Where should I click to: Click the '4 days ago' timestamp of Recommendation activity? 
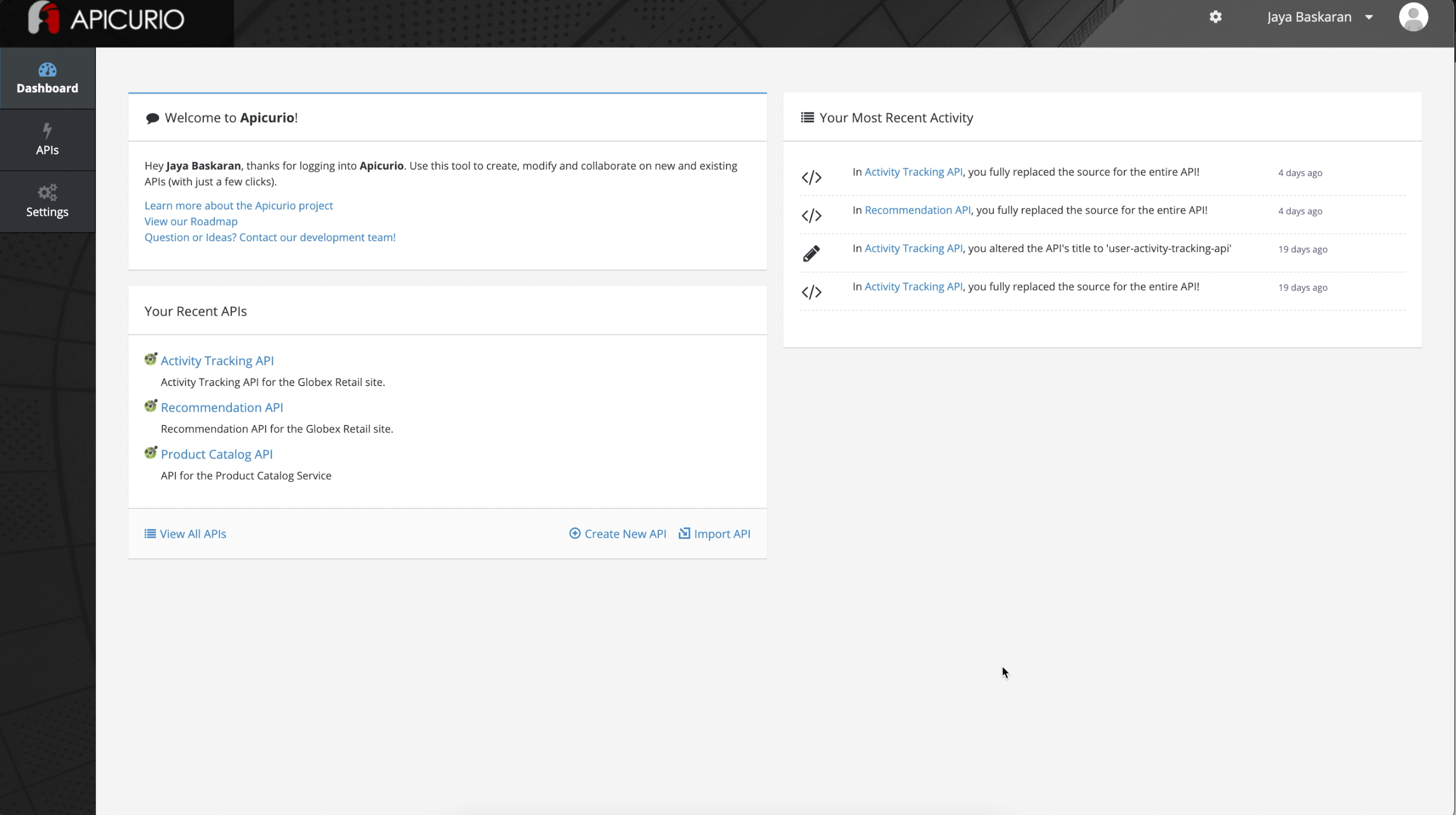(x=1300, y=211)
